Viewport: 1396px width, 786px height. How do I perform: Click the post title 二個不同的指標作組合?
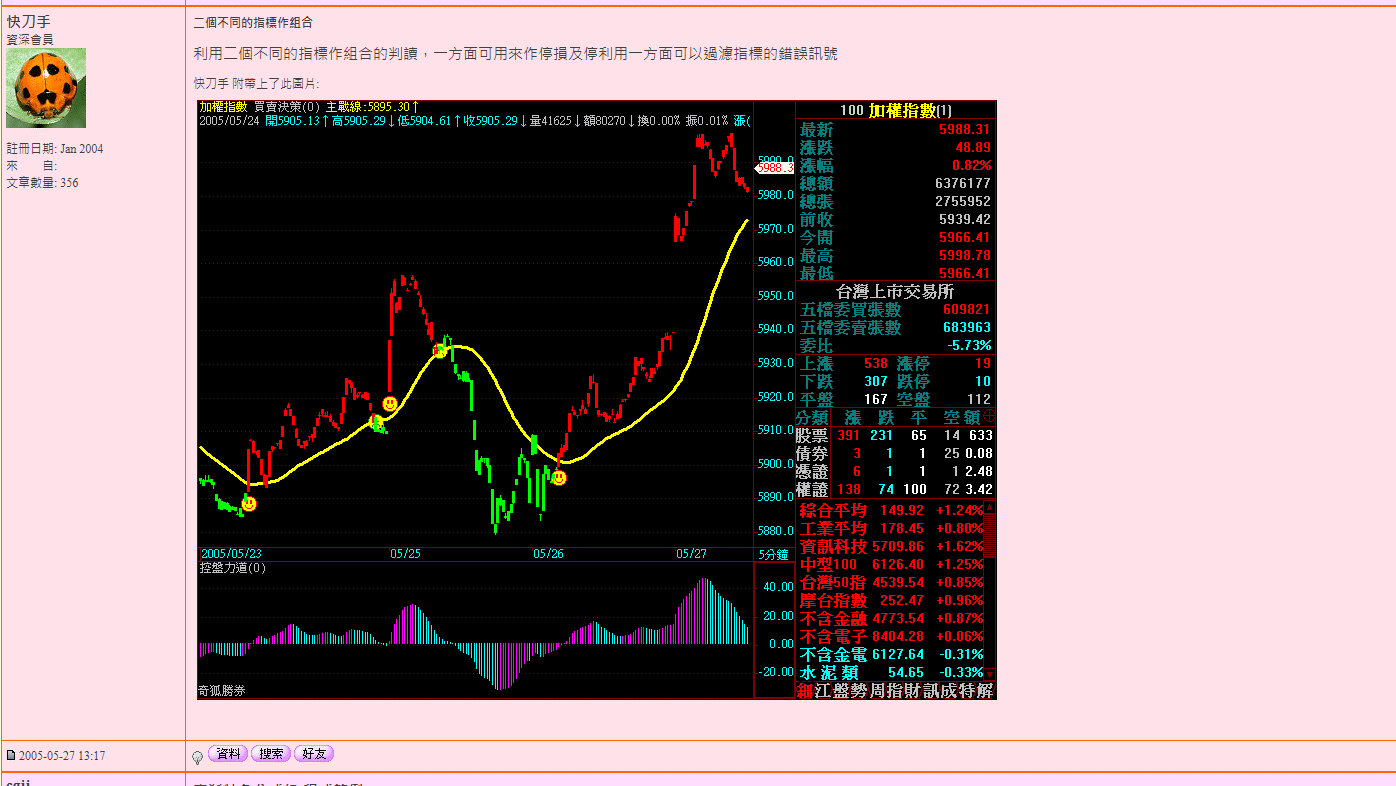[253, 22]
